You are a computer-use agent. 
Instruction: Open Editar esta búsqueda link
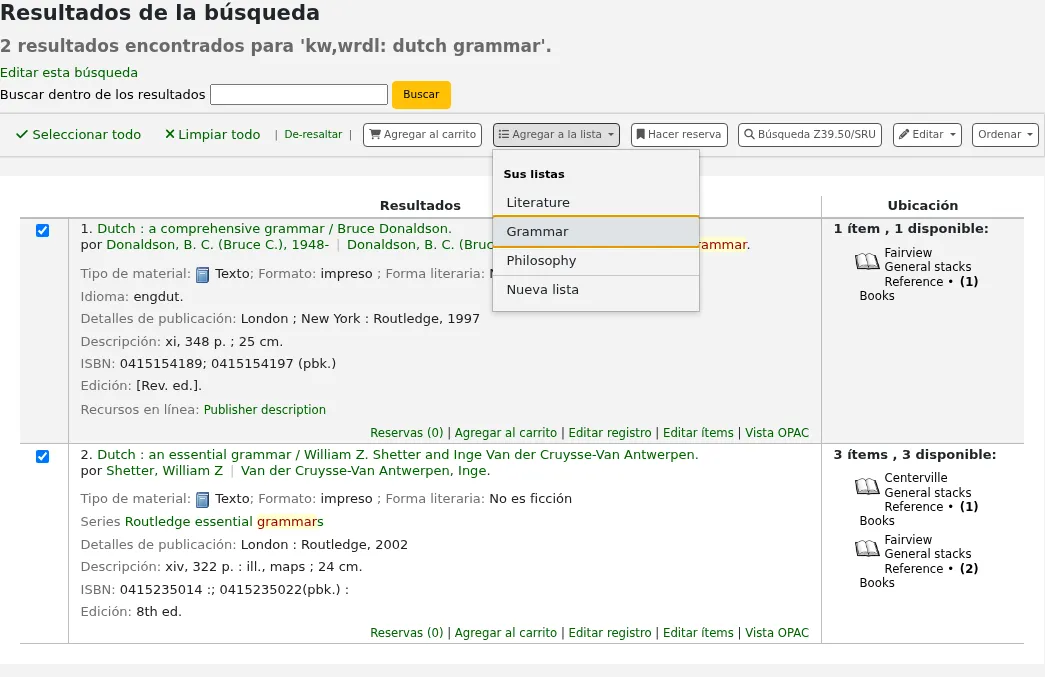click(69, 73)
